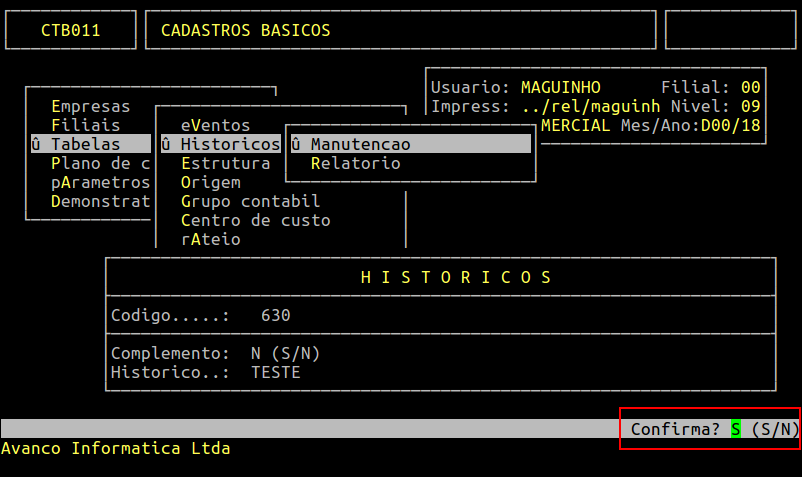
Task: Click the green S in Confirma prompt
Action: click(x=736, y=429)
